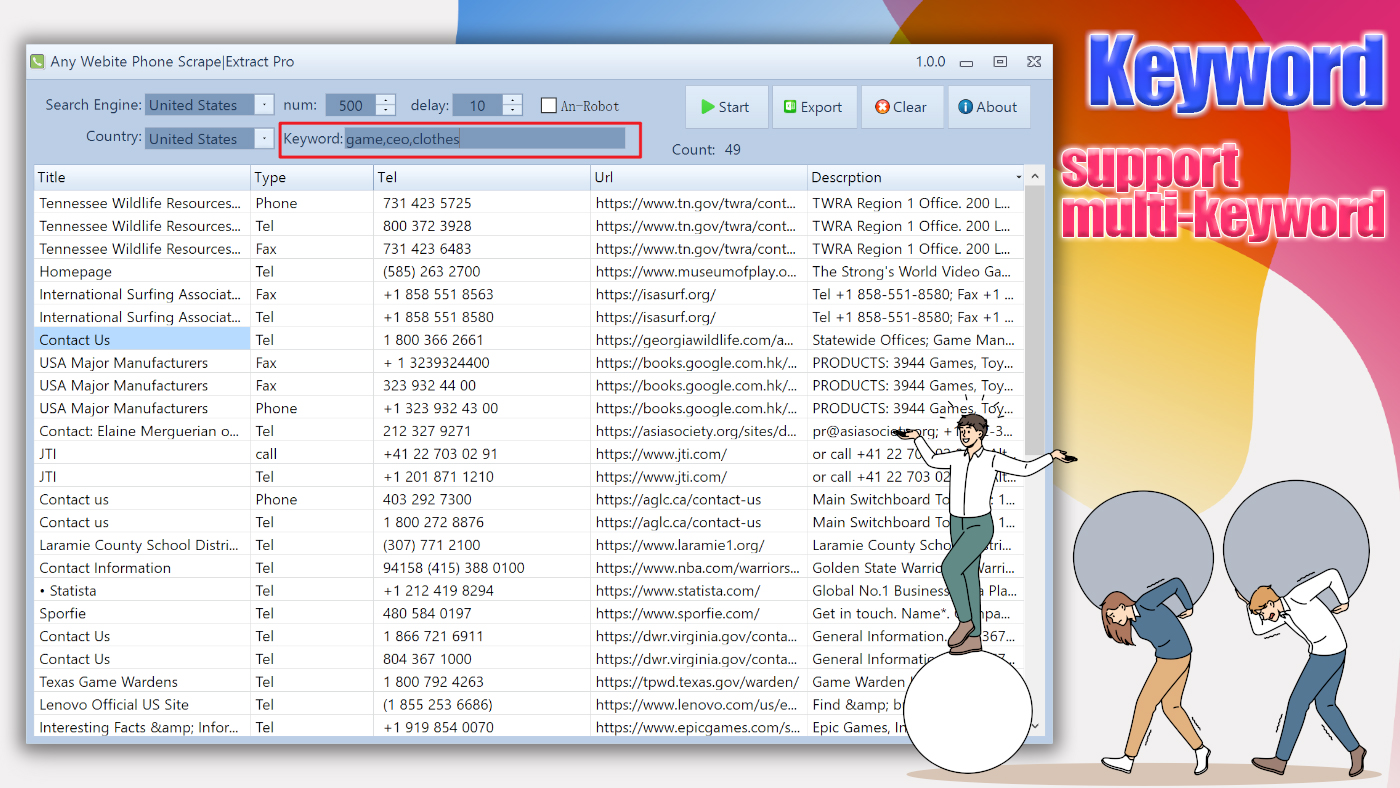Open the Country dropdown

[x=263, y=139]
